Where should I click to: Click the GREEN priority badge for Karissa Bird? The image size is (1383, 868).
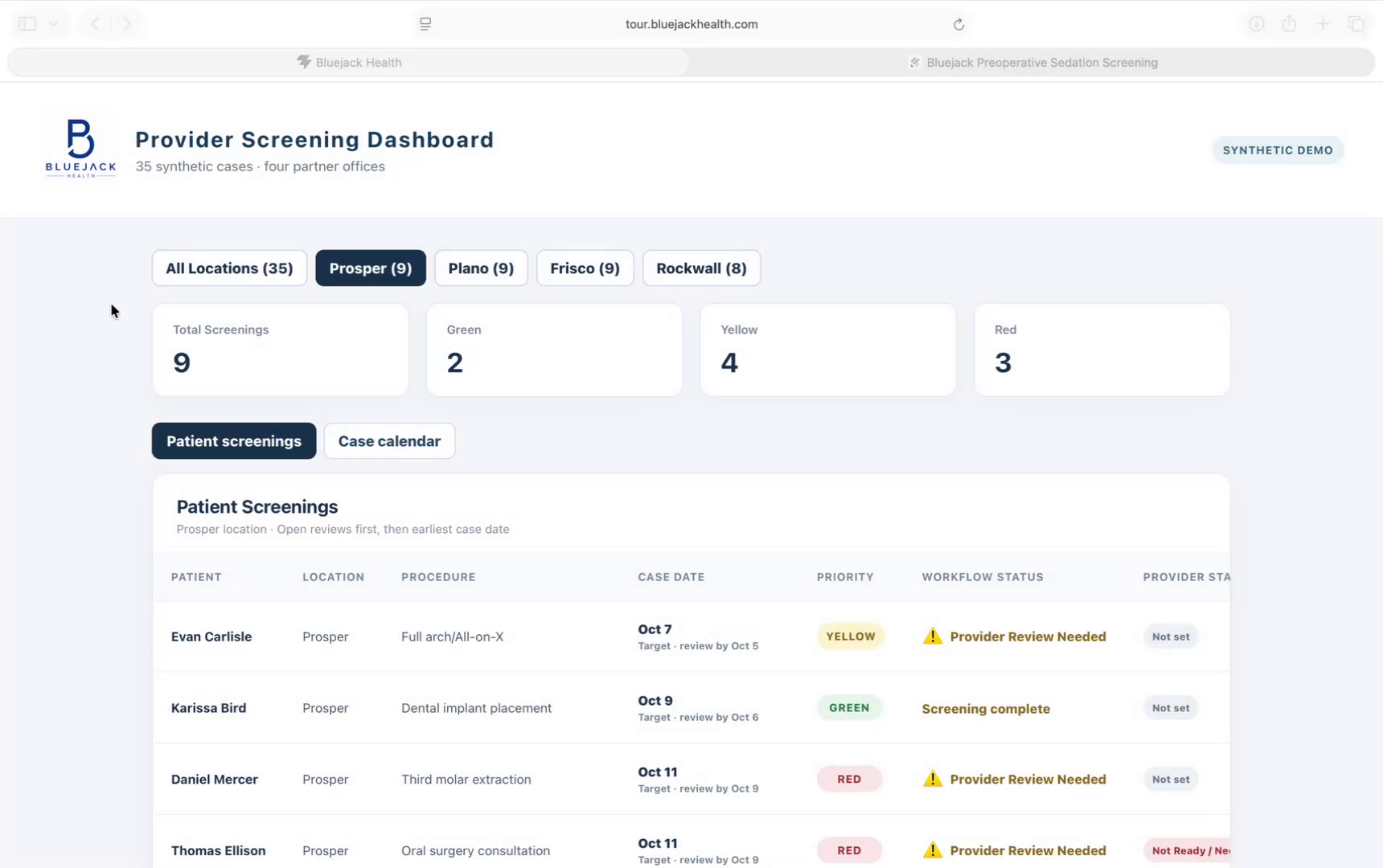(x=849, y=708)
